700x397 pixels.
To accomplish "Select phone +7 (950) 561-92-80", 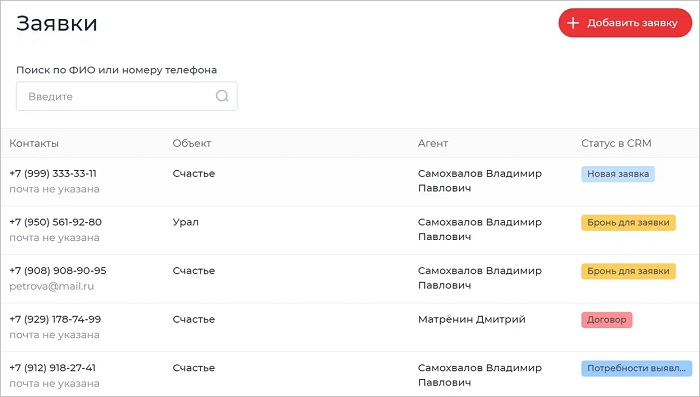I will click(x=55, y=222).
